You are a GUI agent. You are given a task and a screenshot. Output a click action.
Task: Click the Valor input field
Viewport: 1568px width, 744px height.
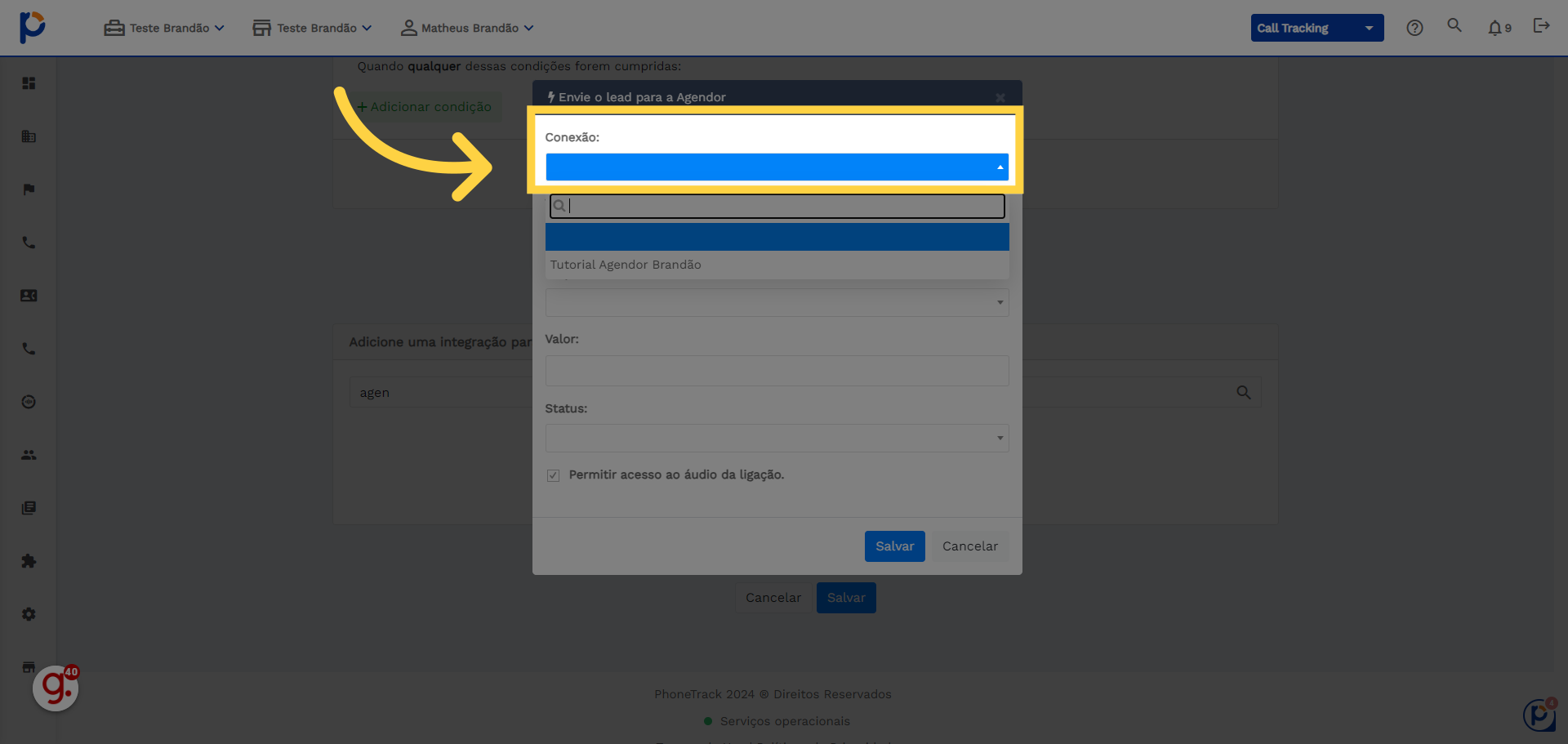pos(777,371)
